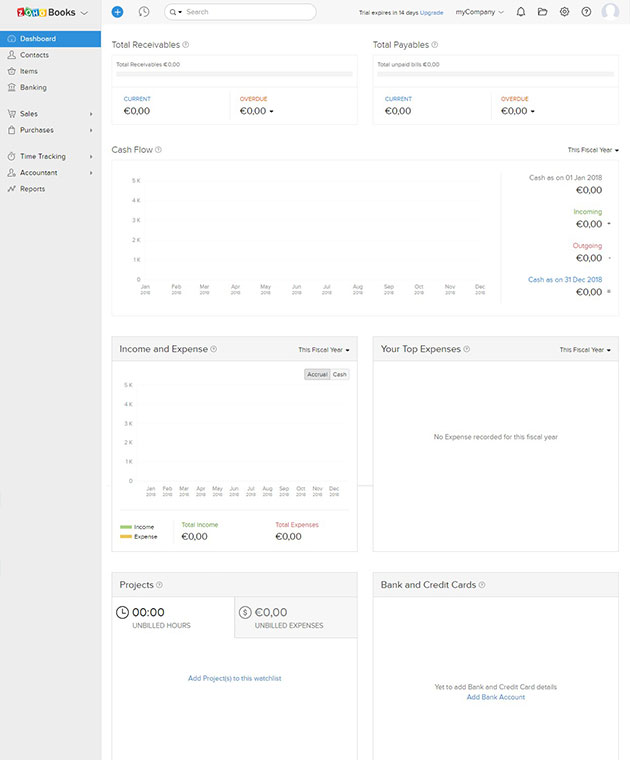The image size is (630, 760).
Task: Click the green Income legend swatch
Action: pos(126,526)
